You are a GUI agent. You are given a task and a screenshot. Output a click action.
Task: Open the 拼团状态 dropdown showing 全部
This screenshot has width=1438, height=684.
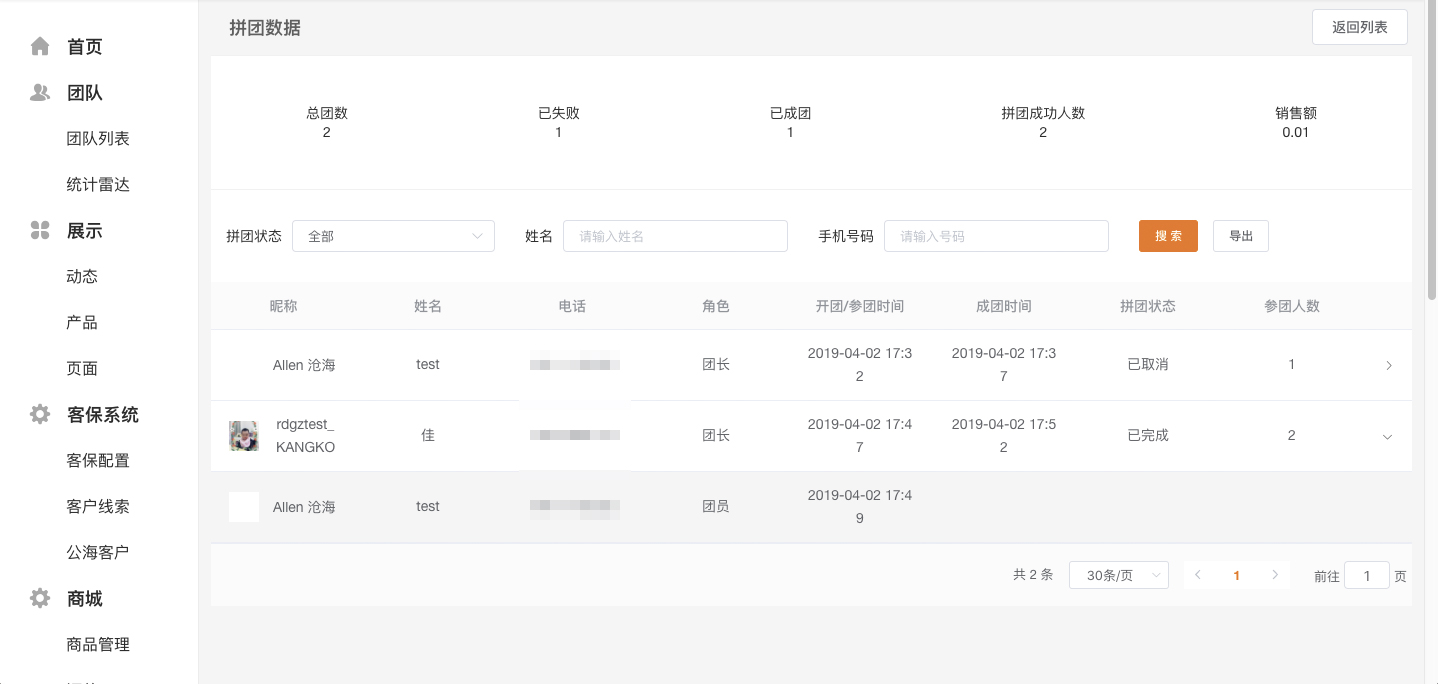pyautogui.click(x=393, y=236)
